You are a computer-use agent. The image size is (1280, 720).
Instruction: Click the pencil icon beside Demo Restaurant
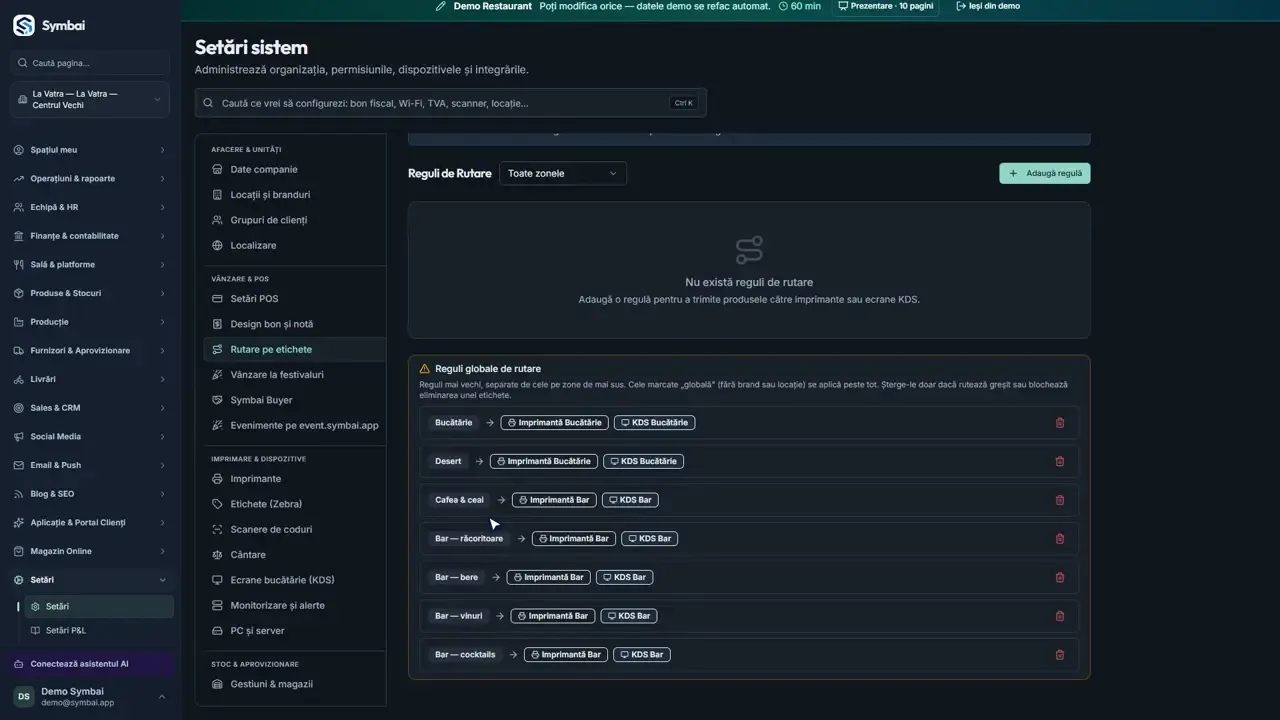click(x=441, y=6)
